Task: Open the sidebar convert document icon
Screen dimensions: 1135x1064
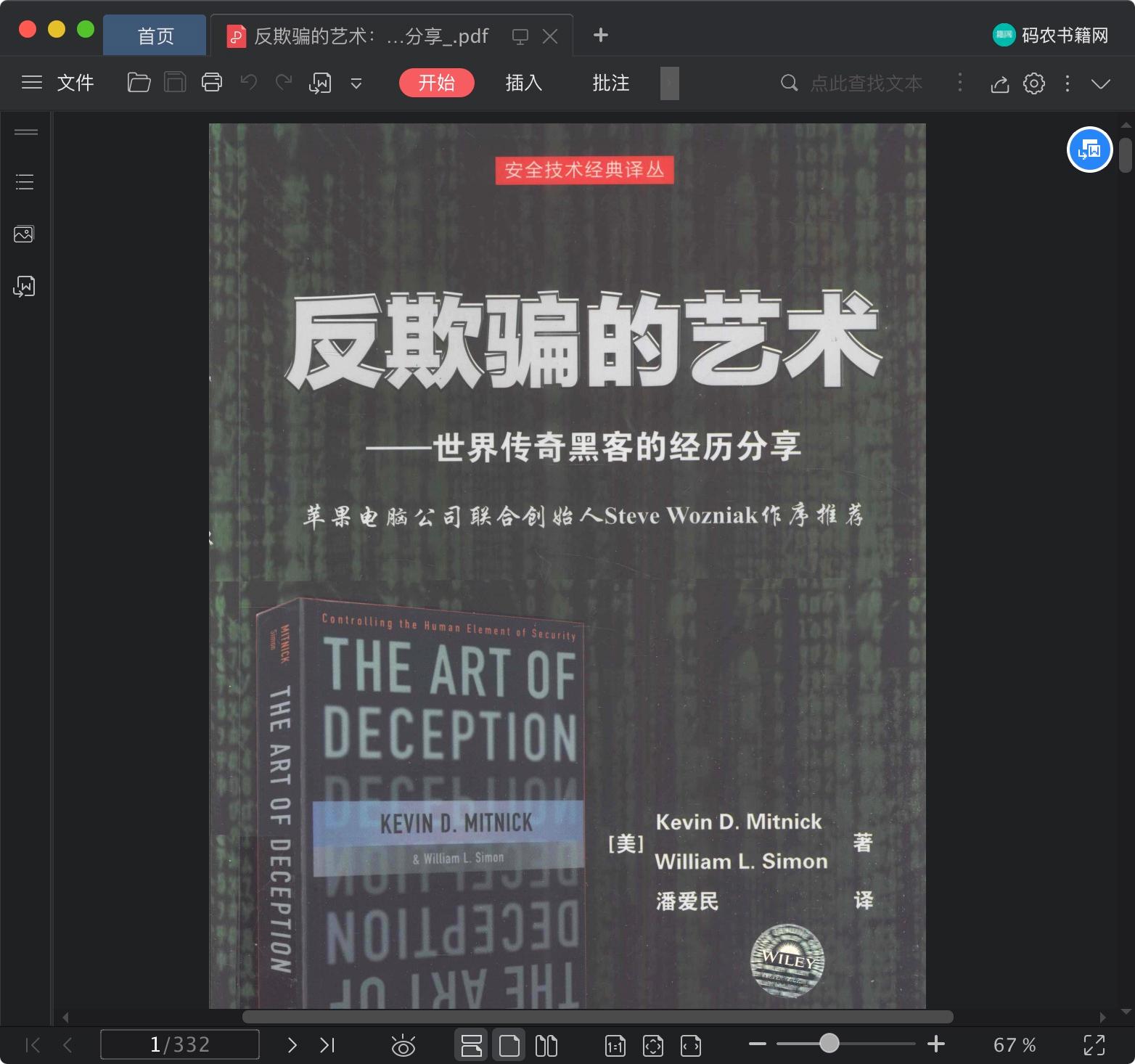Action: pyautogui.click(x=24, y=287)
